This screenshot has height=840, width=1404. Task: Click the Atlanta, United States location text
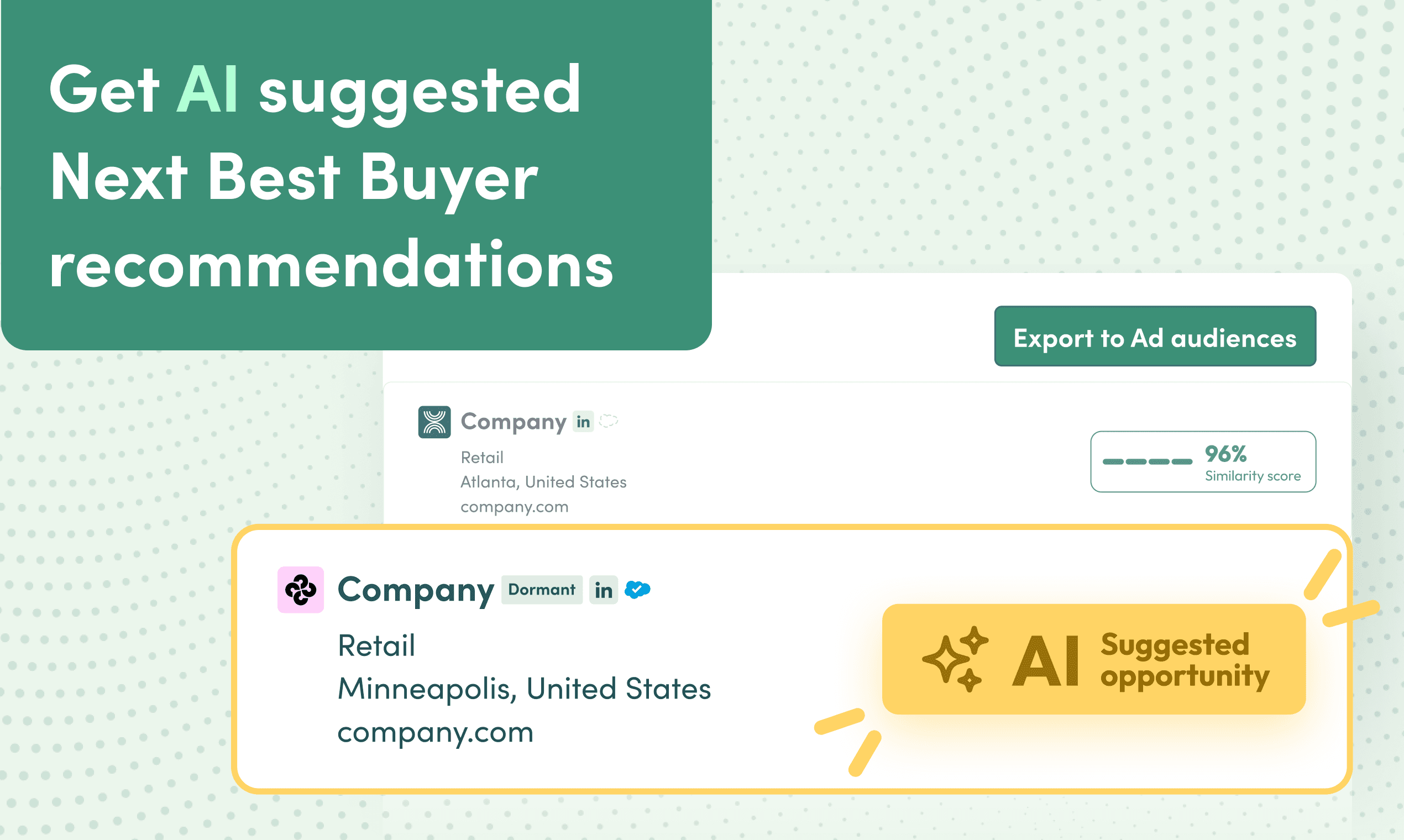click(543, 482)
